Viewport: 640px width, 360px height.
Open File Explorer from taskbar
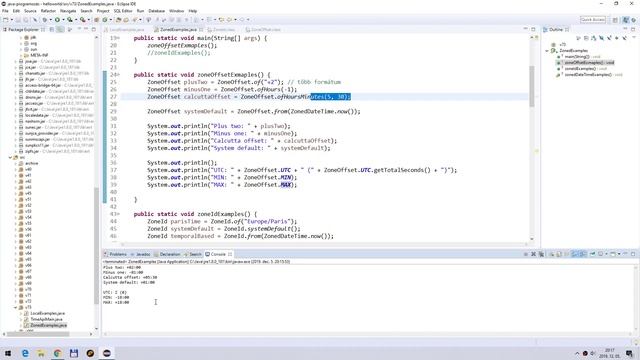pos(41,353)
